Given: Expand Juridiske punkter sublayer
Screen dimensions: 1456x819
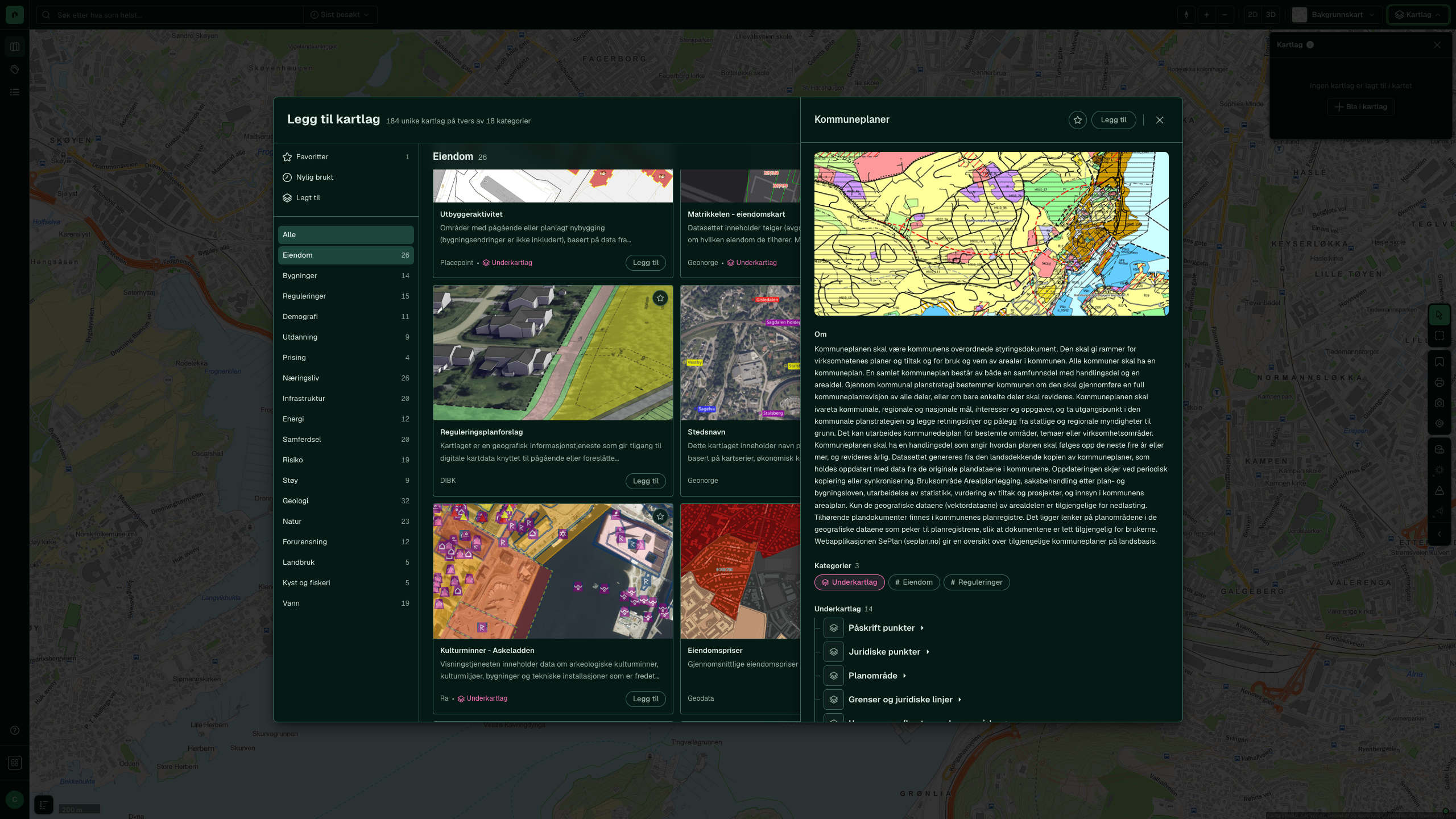Looking at the screenshot, I should click(x=928, y=652).
